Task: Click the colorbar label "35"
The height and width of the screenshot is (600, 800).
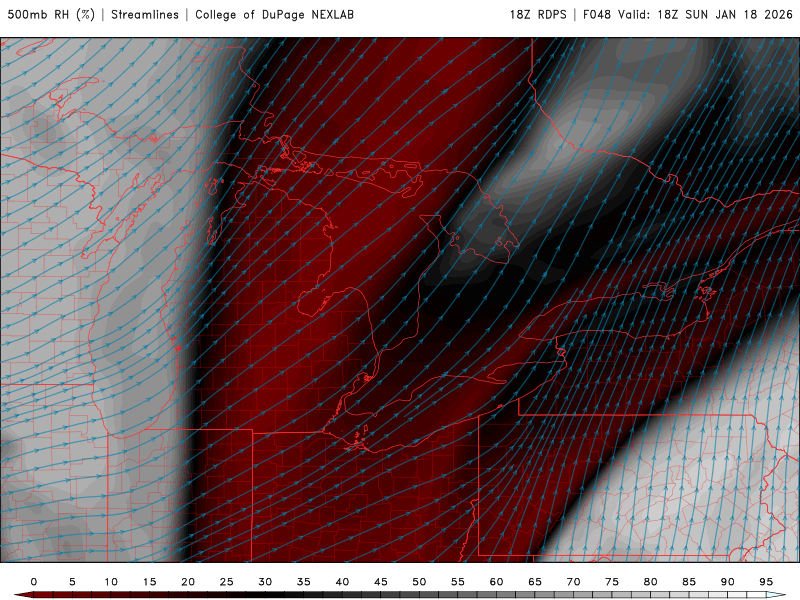Action: coord(304,582)
